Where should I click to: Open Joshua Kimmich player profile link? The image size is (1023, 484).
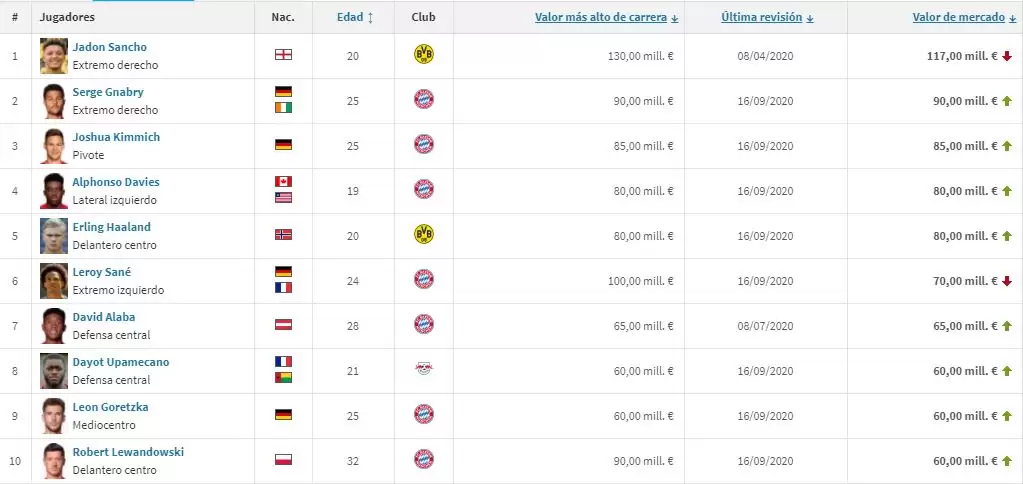click(x=116, y=137)
